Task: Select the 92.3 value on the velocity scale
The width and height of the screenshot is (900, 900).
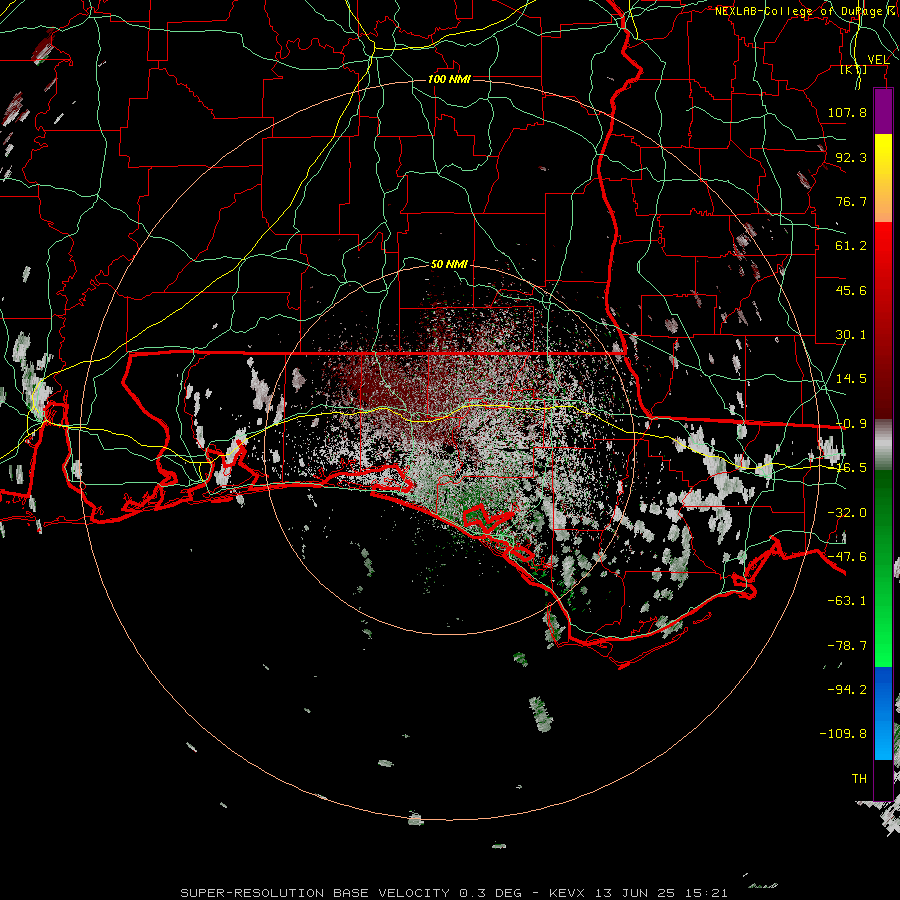Action: [x=851, y=157]
